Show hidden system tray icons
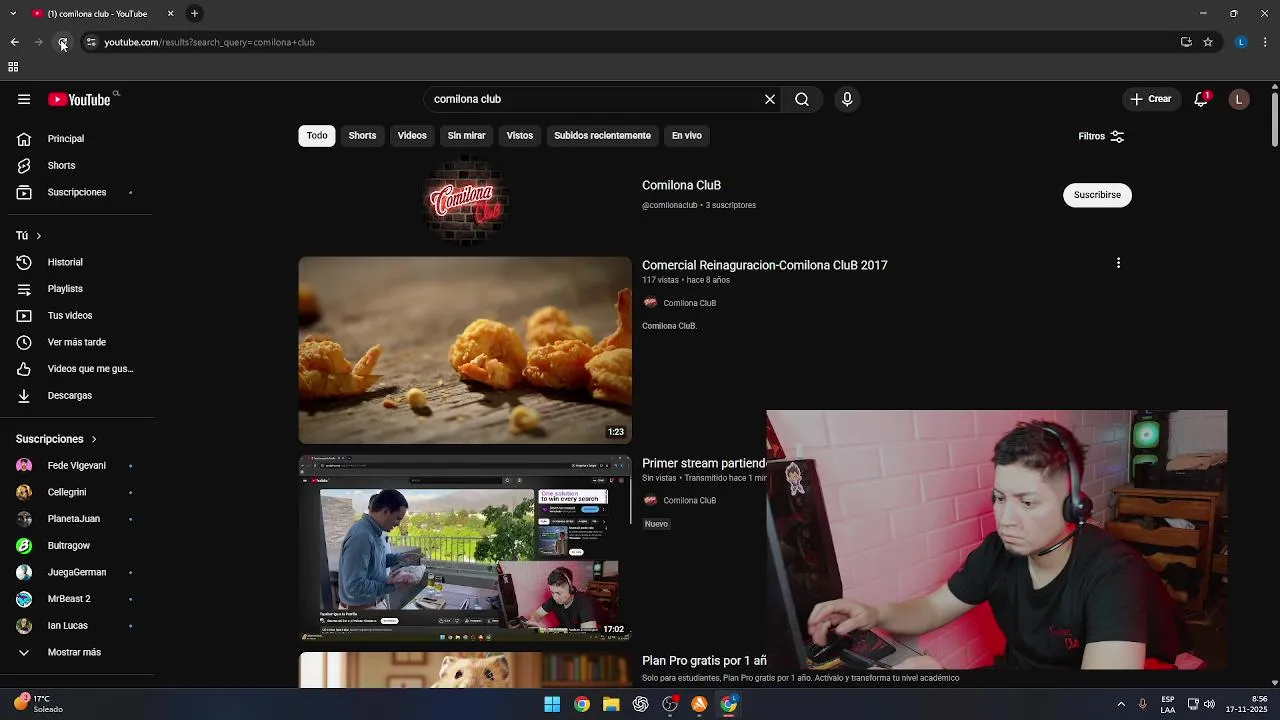This screenshot has height=720, width=1280. click(1121, 704)
